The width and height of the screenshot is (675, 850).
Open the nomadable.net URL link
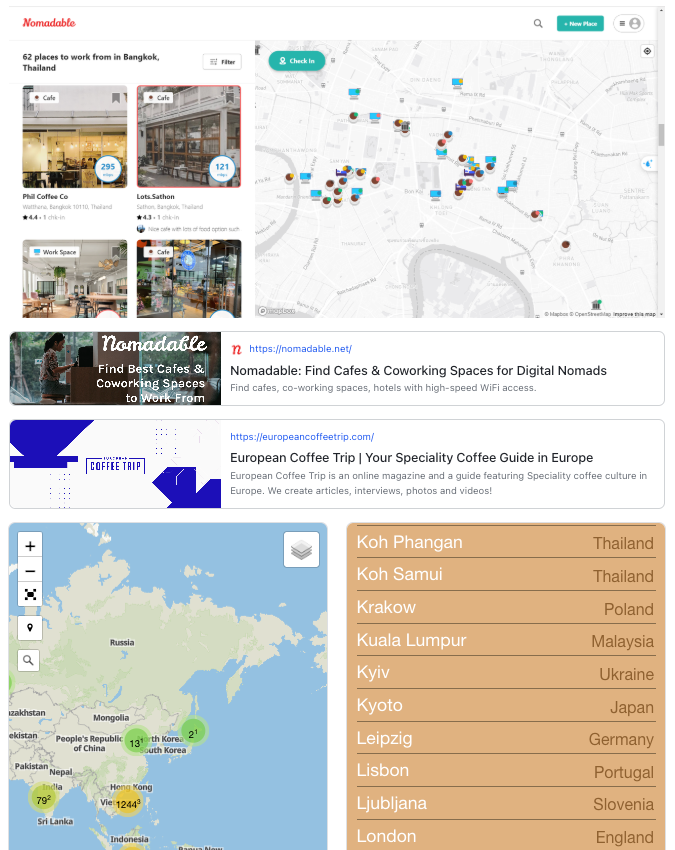tap(300, 349)
